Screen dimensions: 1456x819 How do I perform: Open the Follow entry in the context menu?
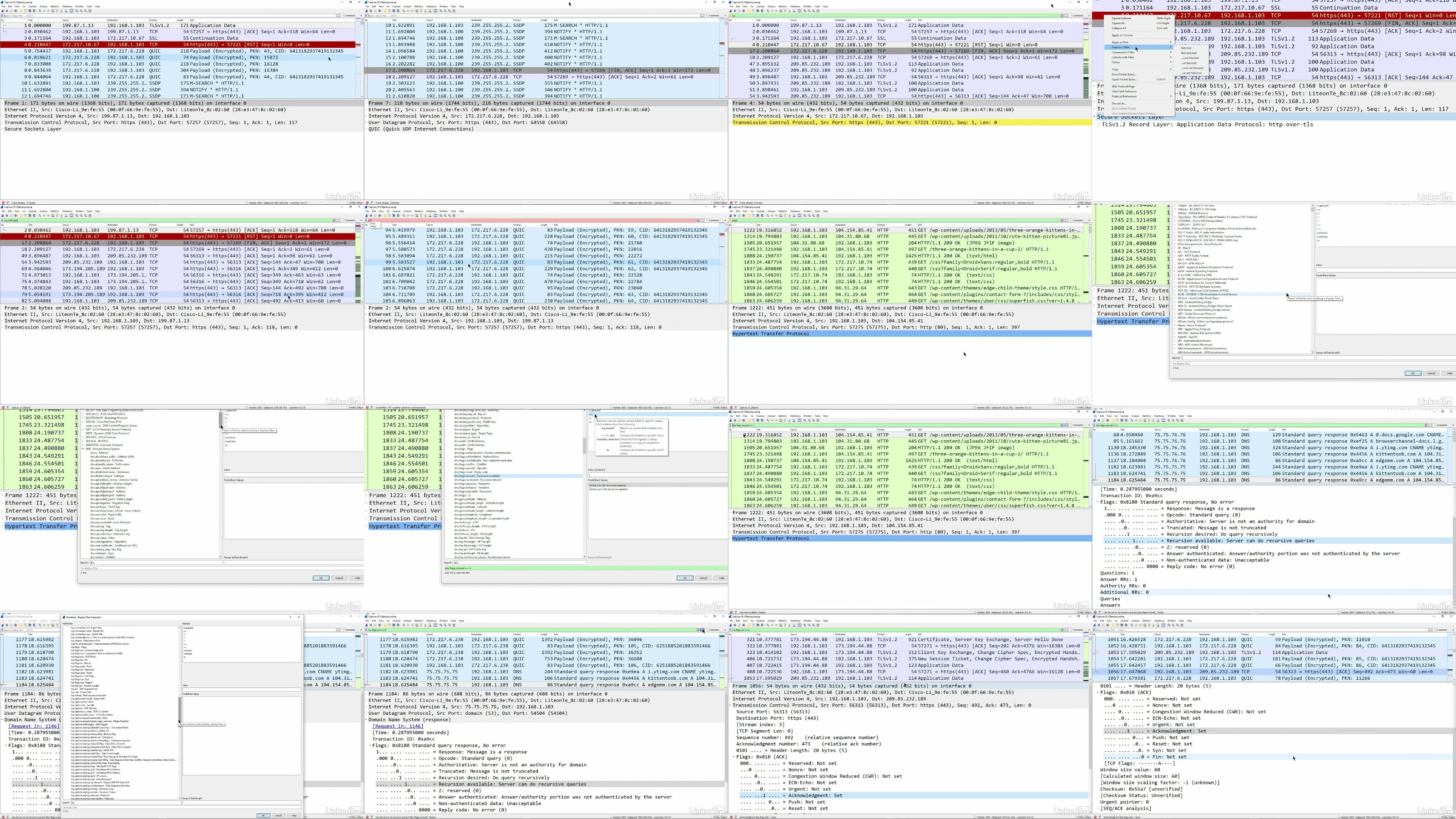(1139, 63)
